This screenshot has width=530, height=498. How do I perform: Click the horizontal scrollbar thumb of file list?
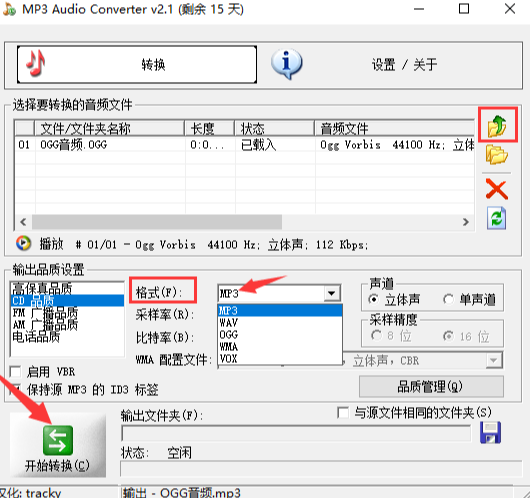157,222
